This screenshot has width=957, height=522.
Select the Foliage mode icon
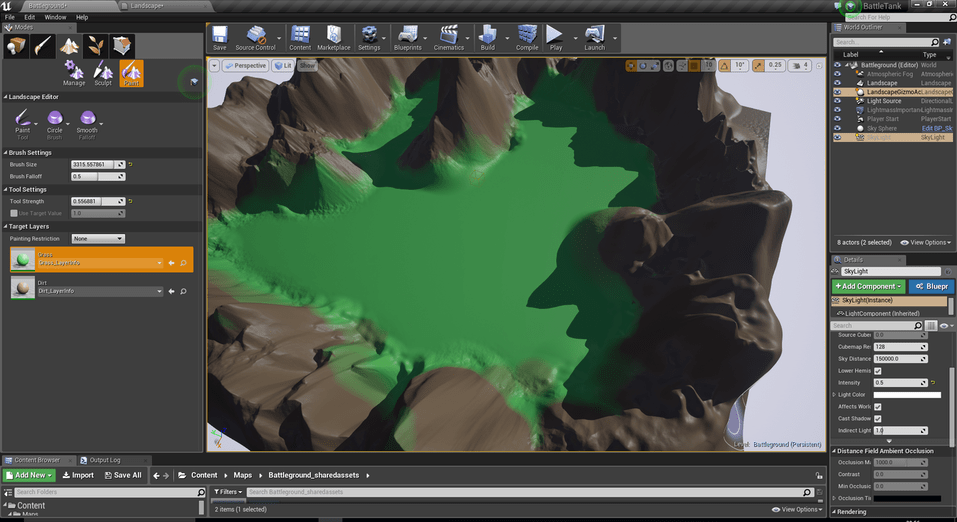tap(95, 46)
